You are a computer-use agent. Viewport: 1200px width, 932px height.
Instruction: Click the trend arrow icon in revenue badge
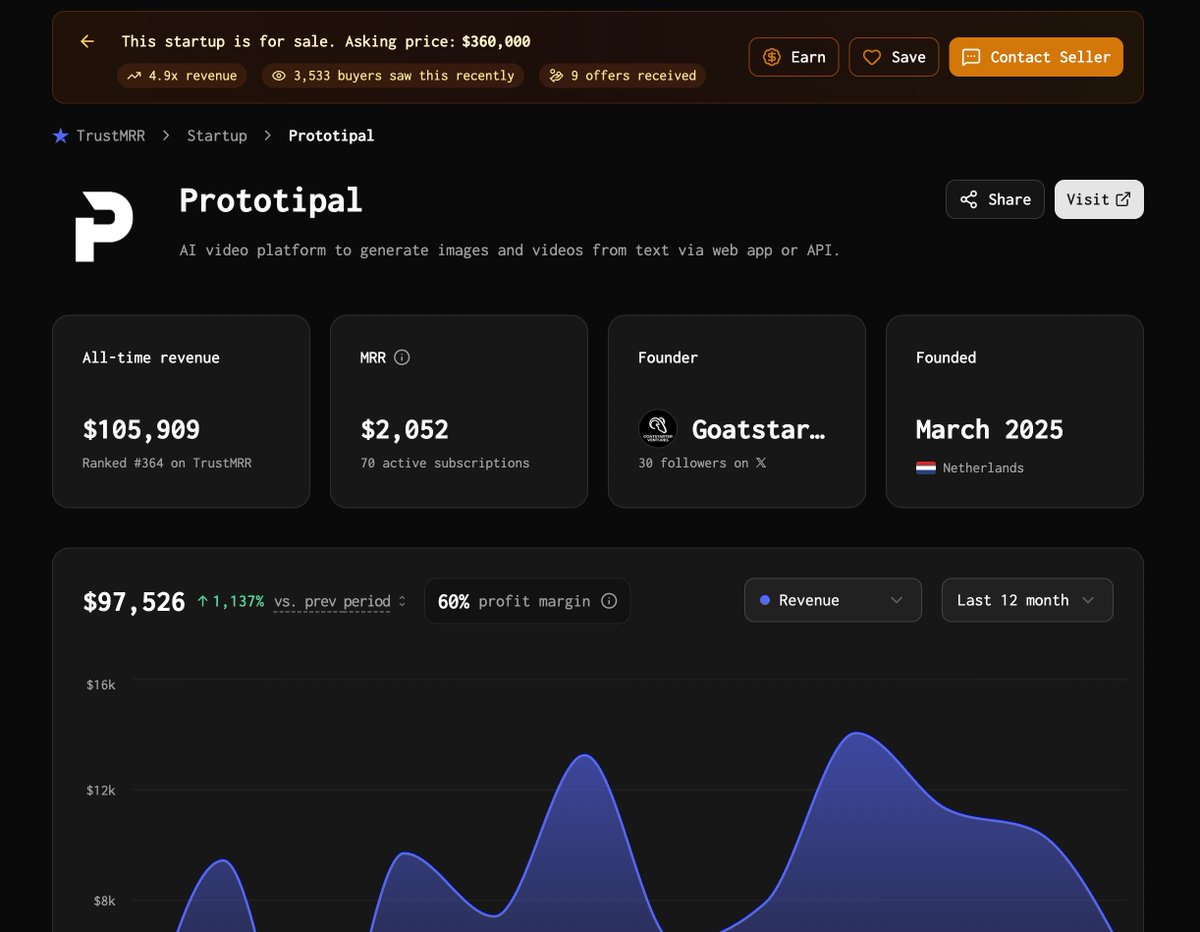point(134,75)
